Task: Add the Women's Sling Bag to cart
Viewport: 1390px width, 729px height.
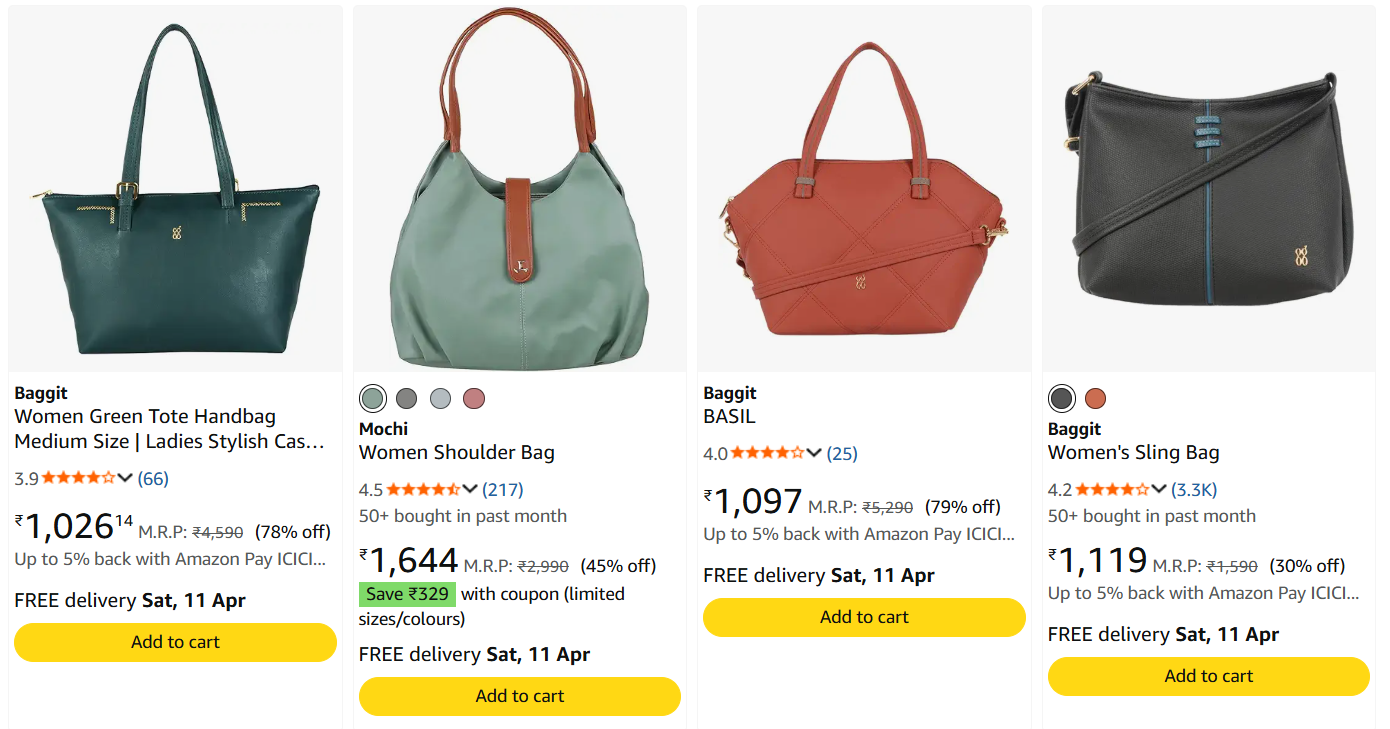Action: click(1207, 676)
